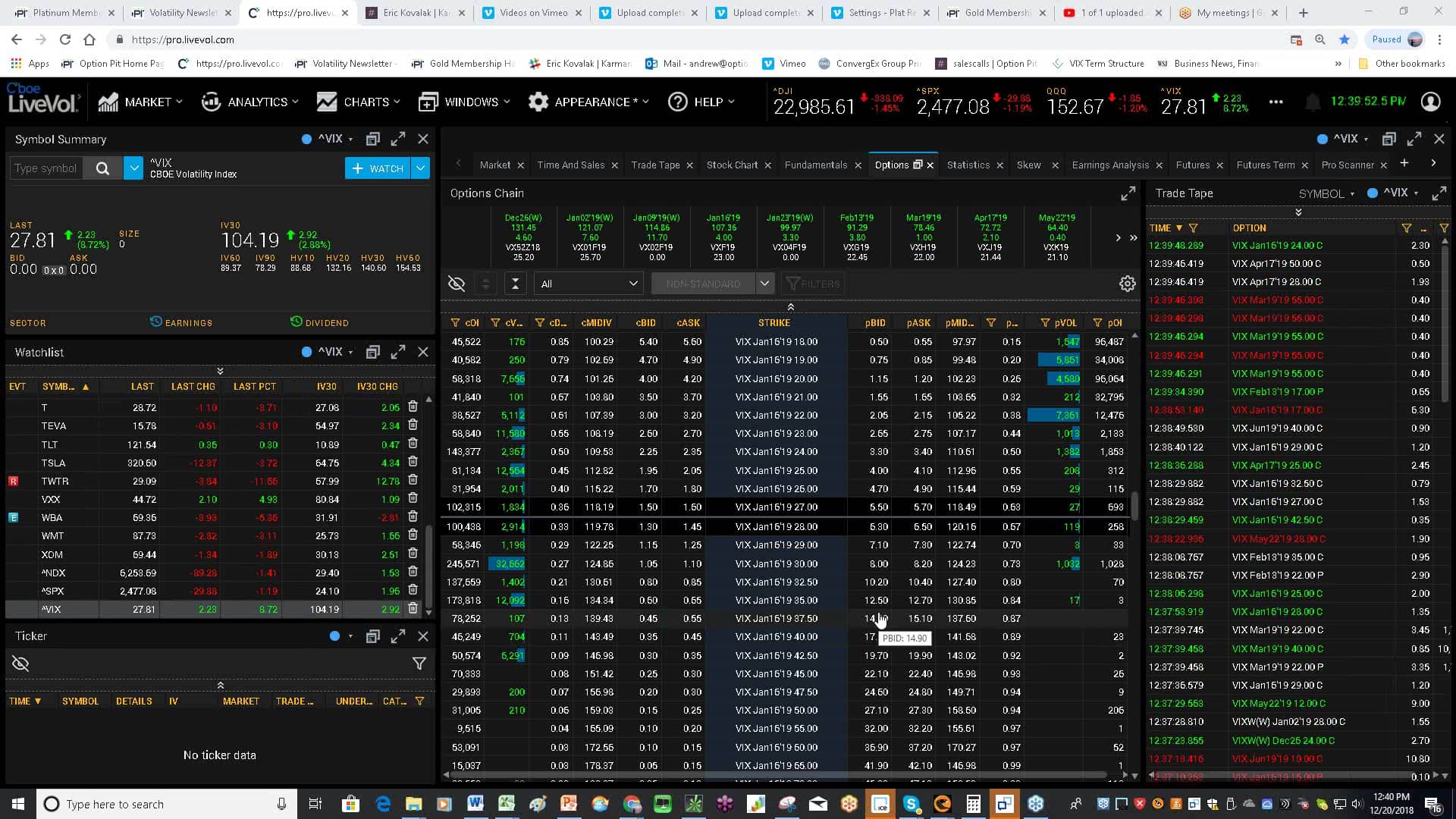Open the notifications bell icon
The width and height of the screenshot is (1456, 819).
1313,102
